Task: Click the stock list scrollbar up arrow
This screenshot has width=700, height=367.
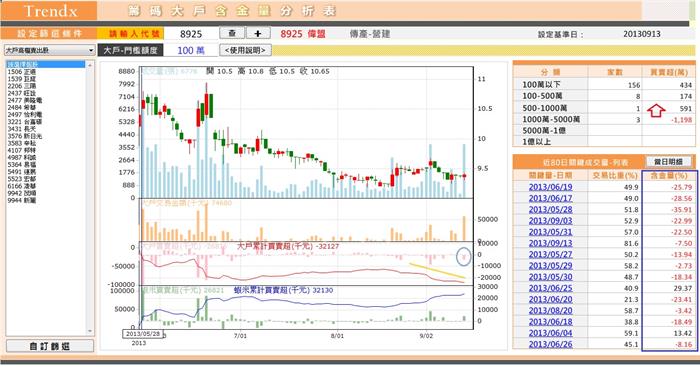Action: pos(90,65)
